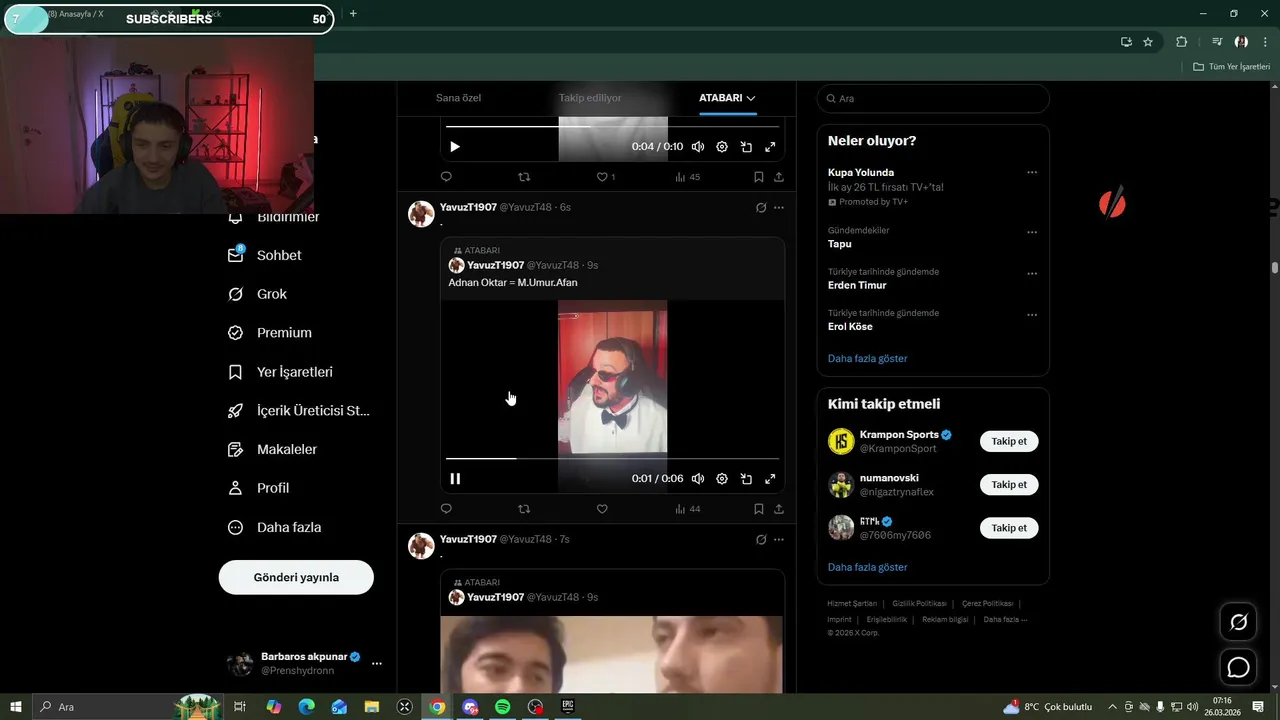Pop out the 0:06 video picture-in-picture

[746, 479]
